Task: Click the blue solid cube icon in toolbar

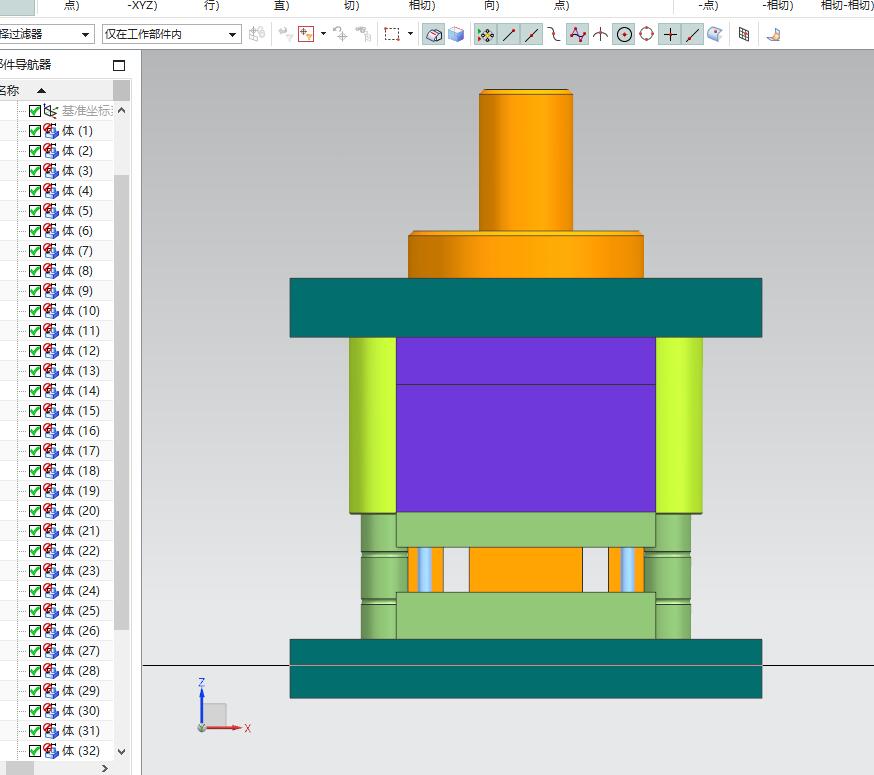Action: pos(456,34)
